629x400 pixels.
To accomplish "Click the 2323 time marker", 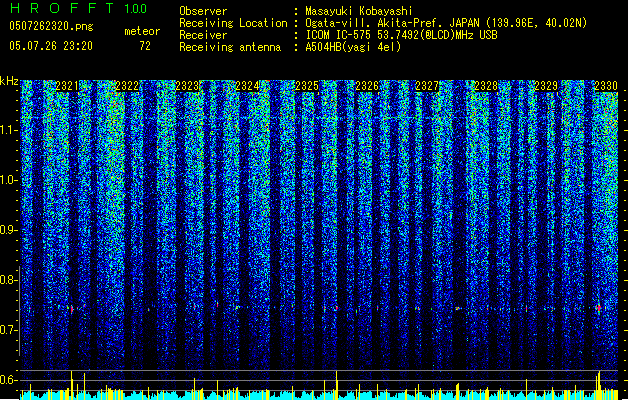I will point(187,86).
